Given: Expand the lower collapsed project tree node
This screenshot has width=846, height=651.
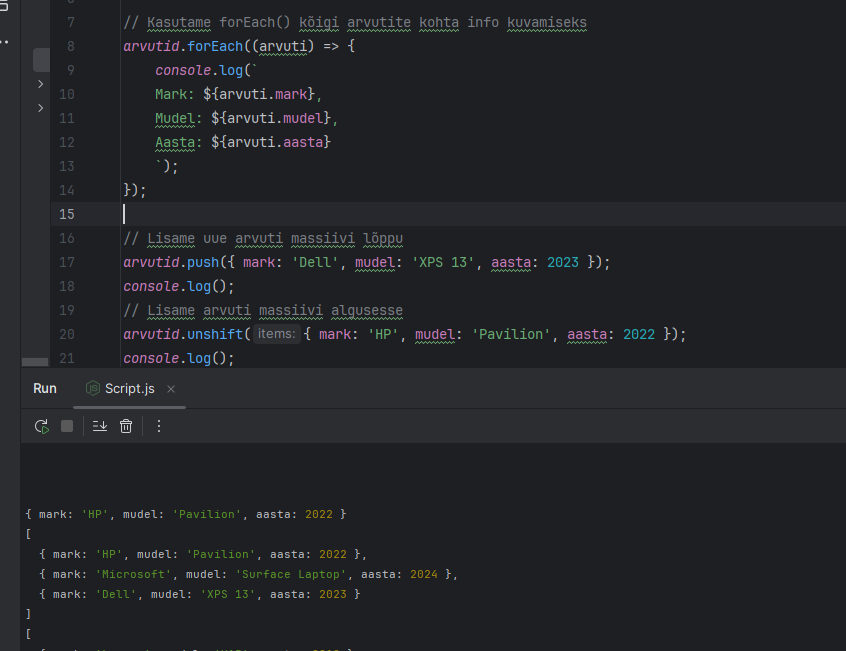Looking at the screenshot, I should tap(40, 108).
